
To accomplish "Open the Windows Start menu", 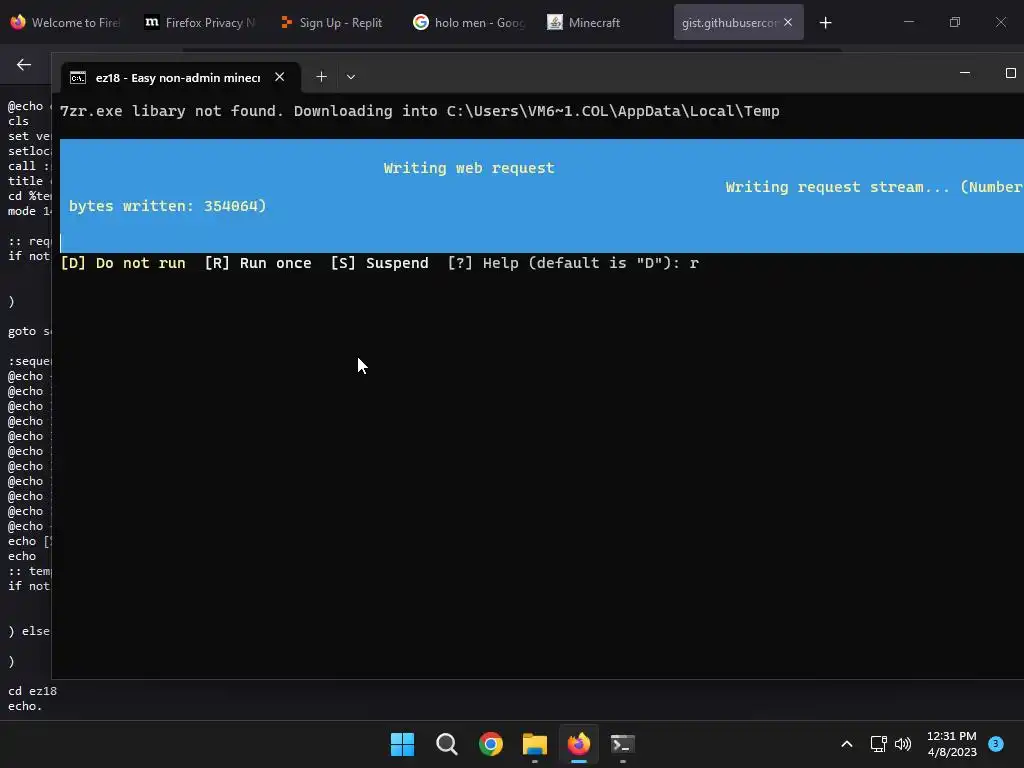I will pyautogui.click(x=402, y=744).
